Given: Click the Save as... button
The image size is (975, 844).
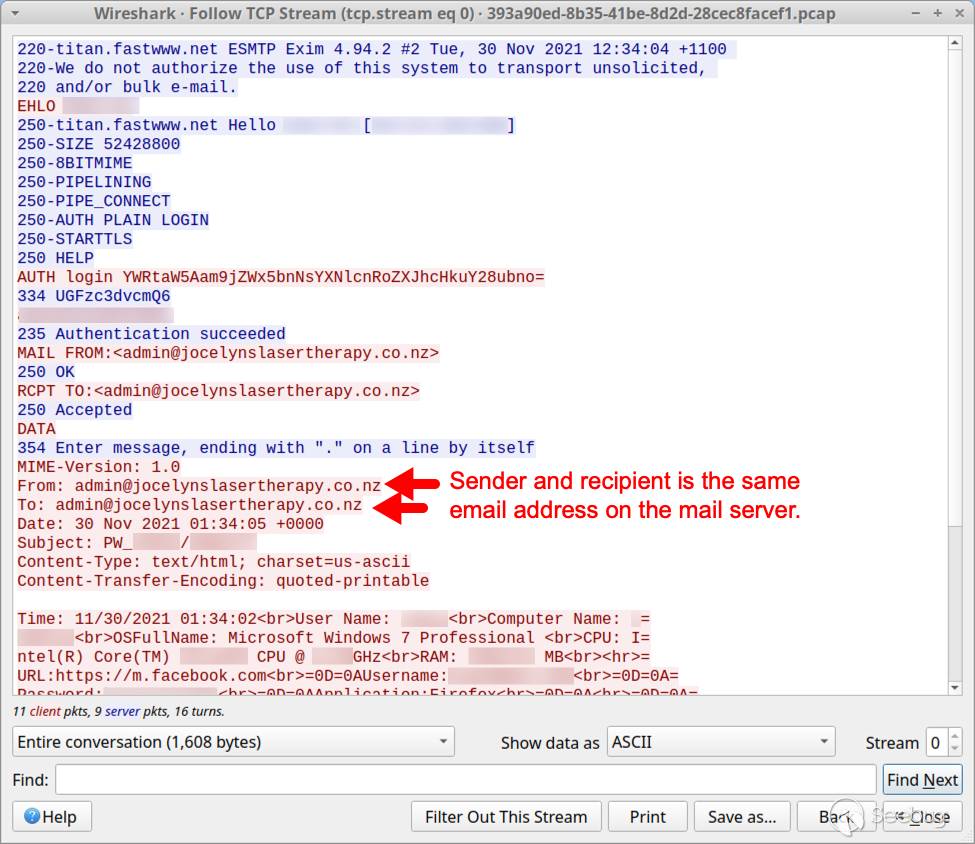Looking at the screenshot, I should pos(742,817).
